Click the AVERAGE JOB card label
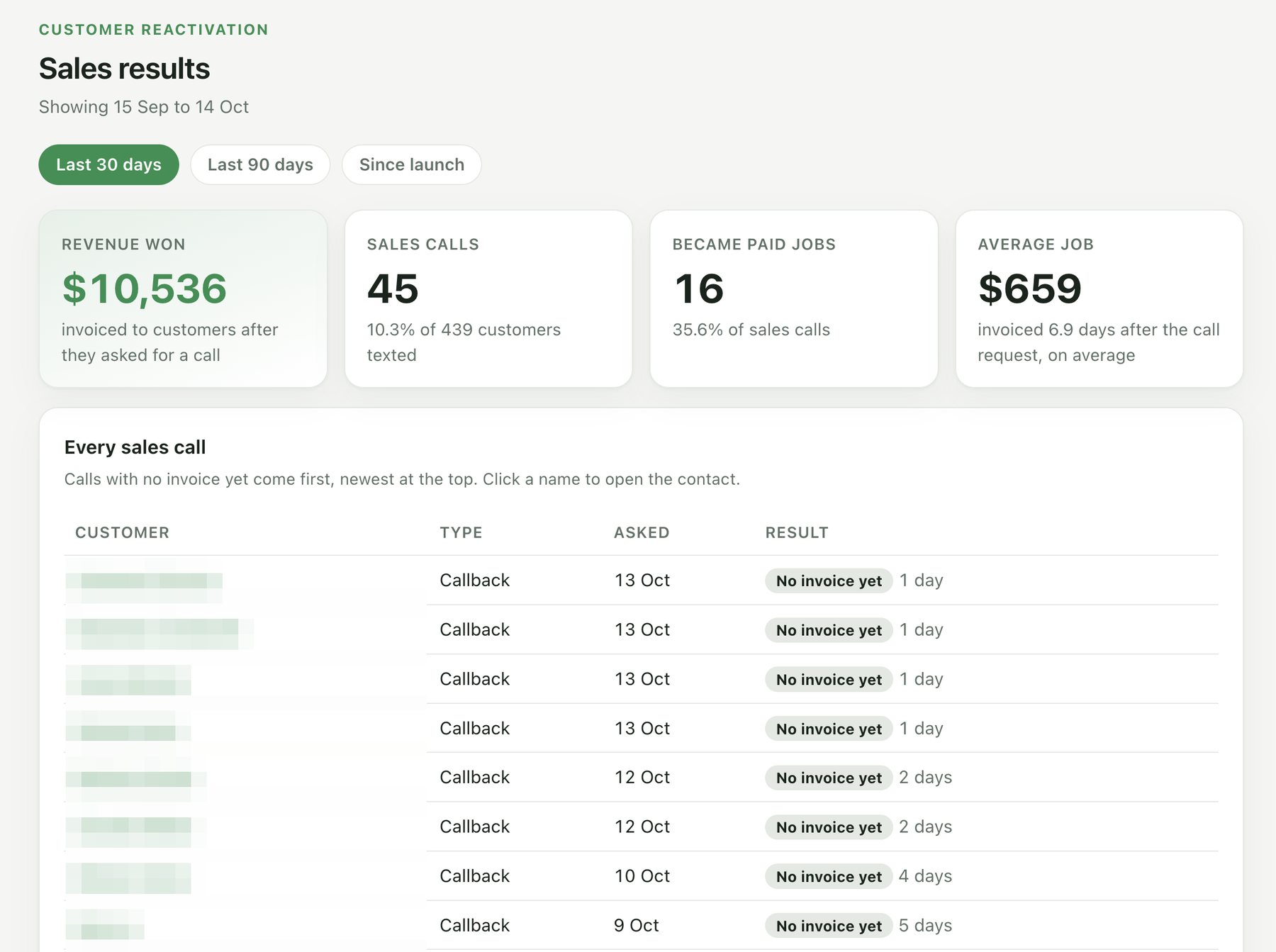 1036,245
